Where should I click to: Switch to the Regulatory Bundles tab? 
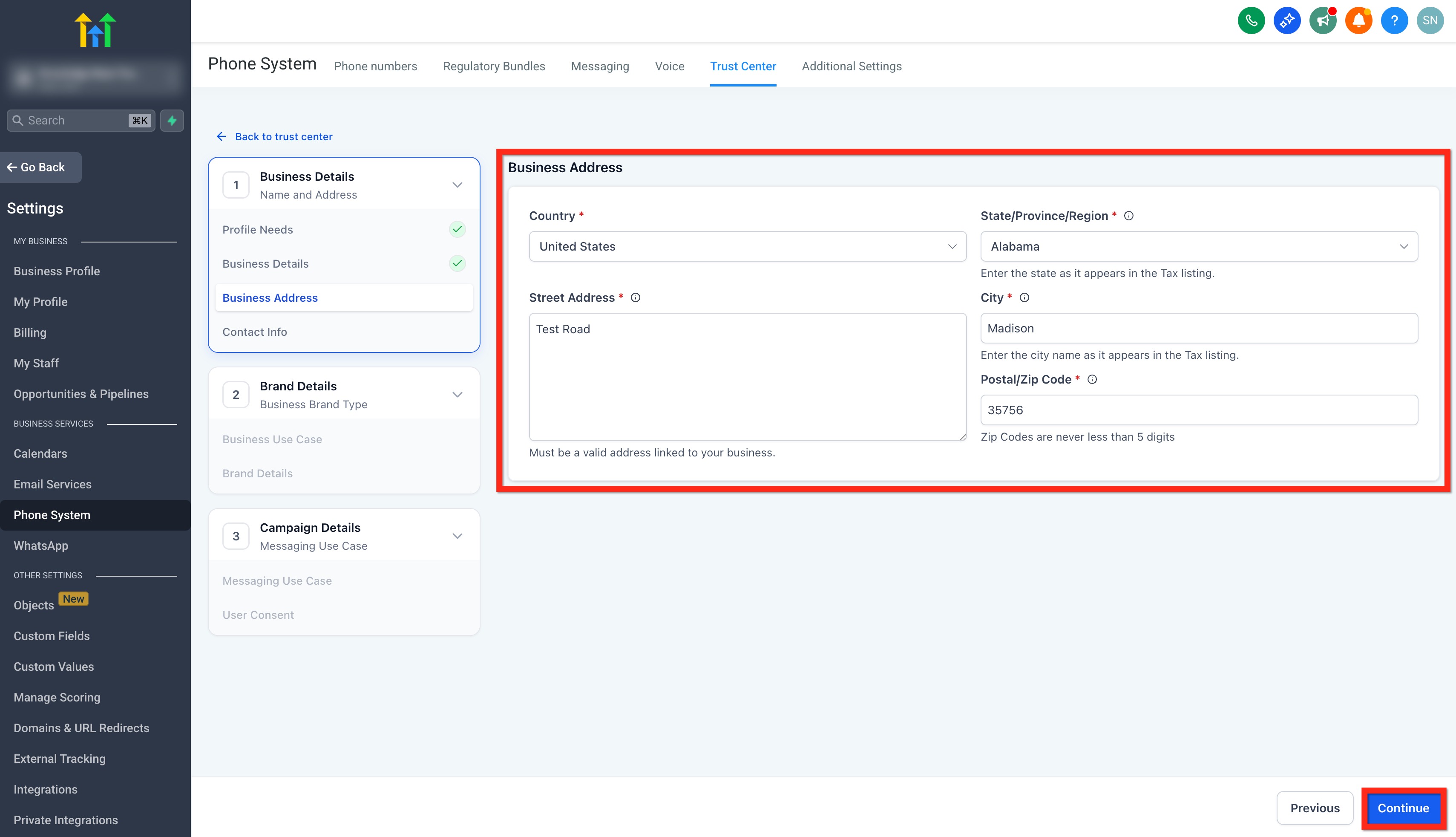[x=494, y=66]
